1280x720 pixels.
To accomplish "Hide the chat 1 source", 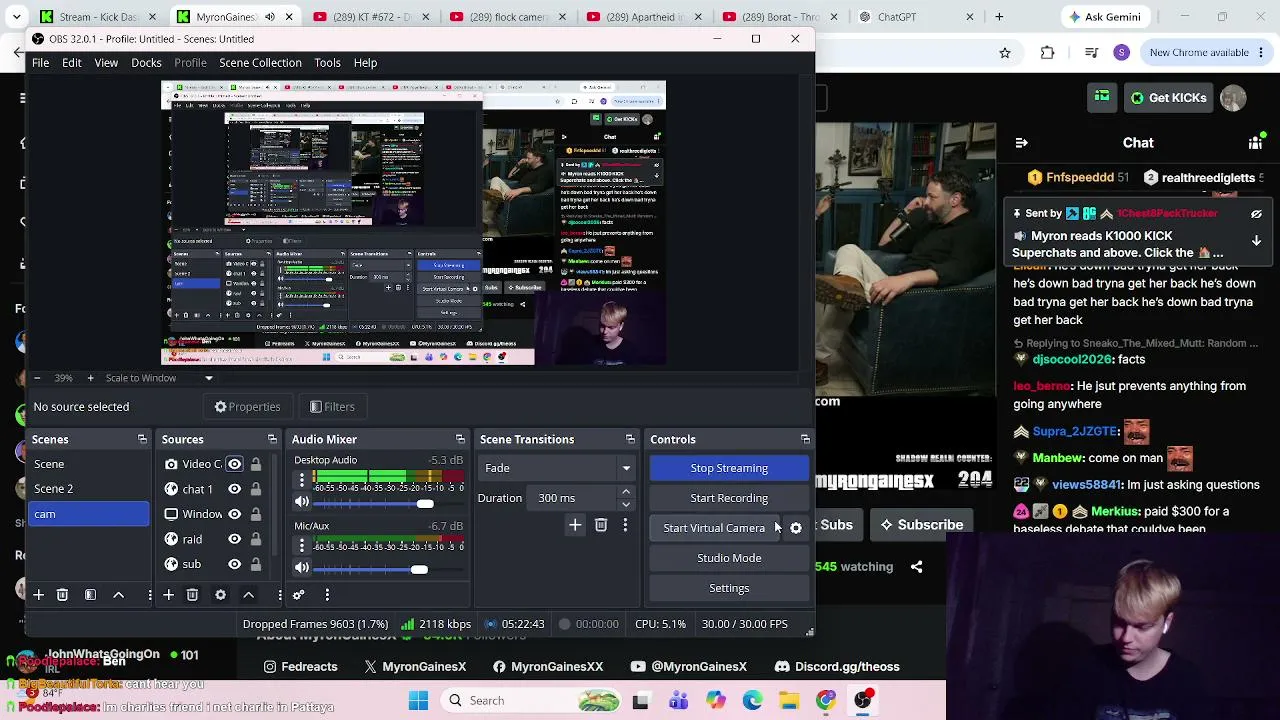I will point(234,489).
